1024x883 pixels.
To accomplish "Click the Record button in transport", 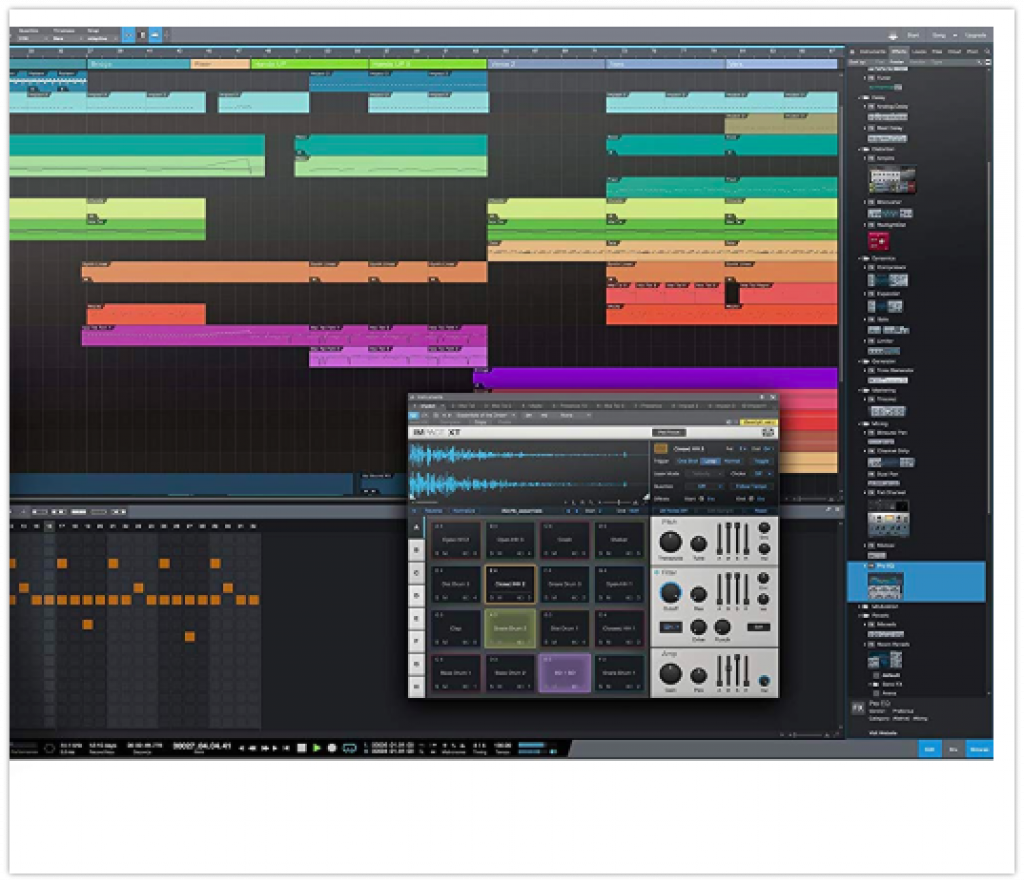I will click(x=332, y=747).
